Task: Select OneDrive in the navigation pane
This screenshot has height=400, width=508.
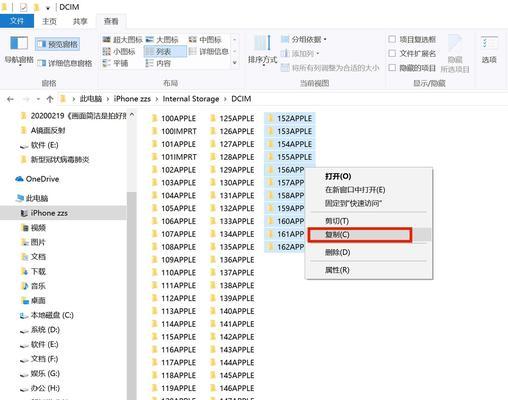Action: (37, 179)
